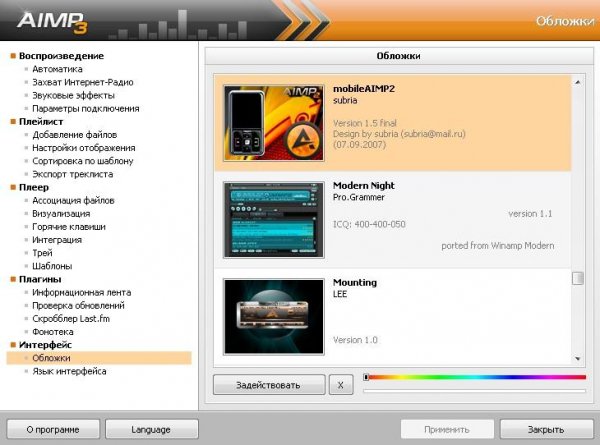The height and width of the screenshot is (445, 600).
Task: Select the highlighted Обложки item
Action: [x=99, y=358]
